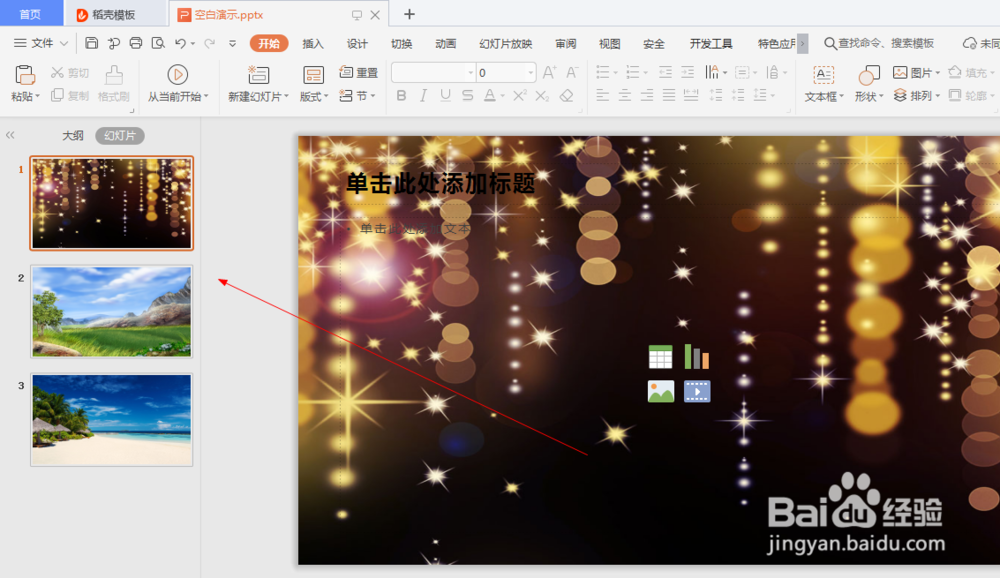This screenshot has width=1000, height=578.
Task: Toggle numbered list
Action: point(633,72)
